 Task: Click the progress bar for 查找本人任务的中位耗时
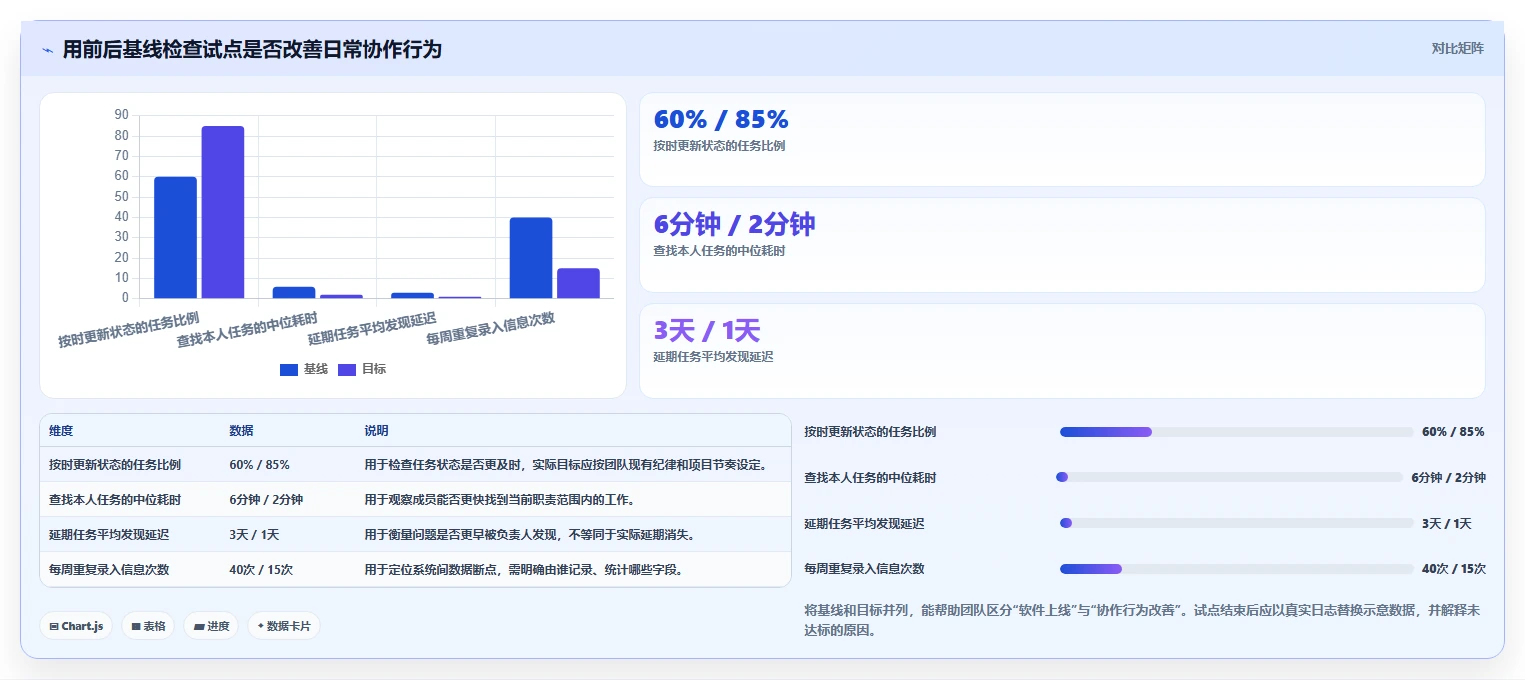pyautogui.click(x=1229, y=477)
